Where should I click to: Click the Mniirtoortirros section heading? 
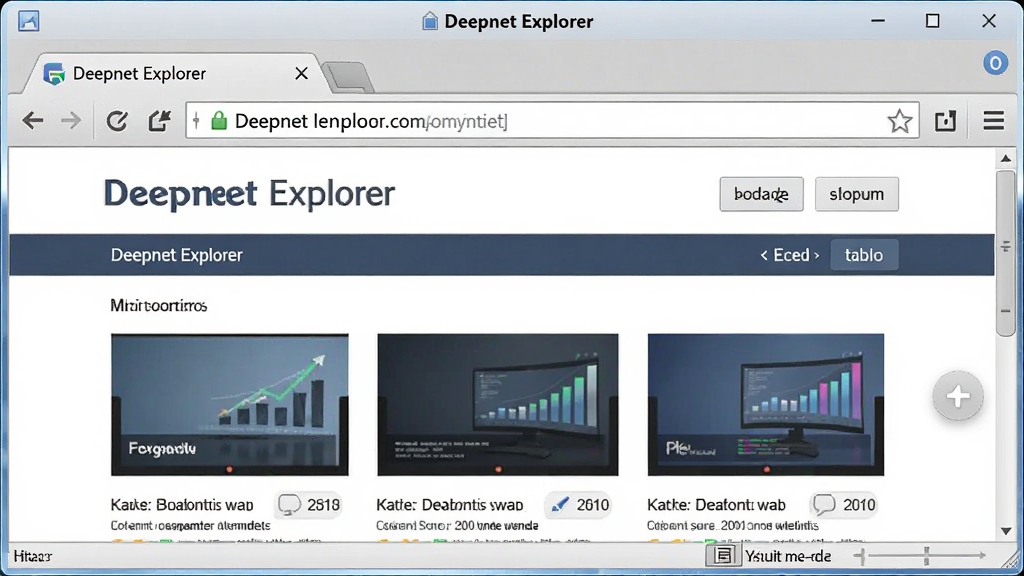point(159,306)
